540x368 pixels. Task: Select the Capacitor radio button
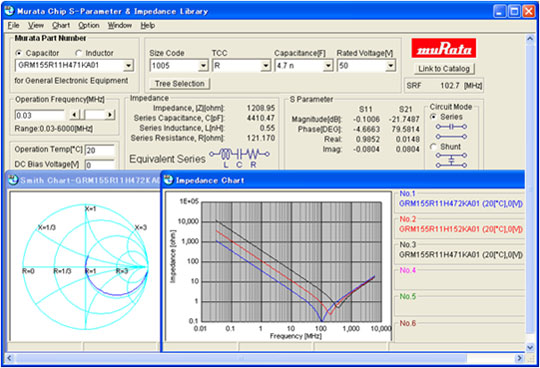19,53
